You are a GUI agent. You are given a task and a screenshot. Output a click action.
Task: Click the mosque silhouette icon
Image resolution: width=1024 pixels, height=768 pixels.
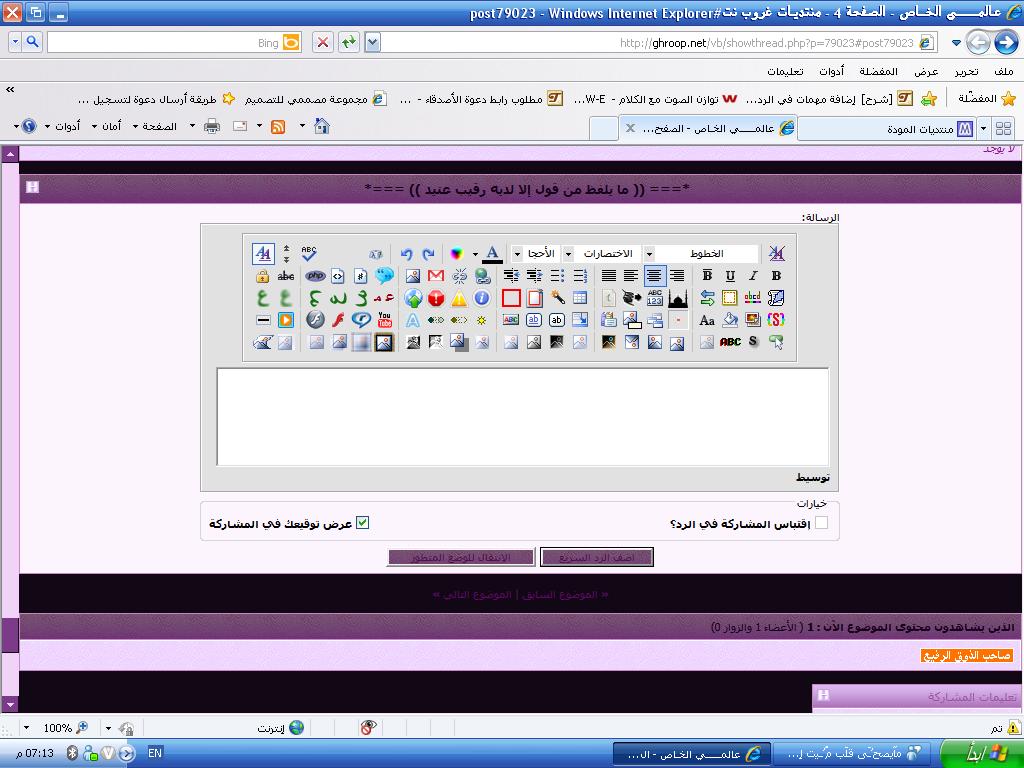point(678,298)
